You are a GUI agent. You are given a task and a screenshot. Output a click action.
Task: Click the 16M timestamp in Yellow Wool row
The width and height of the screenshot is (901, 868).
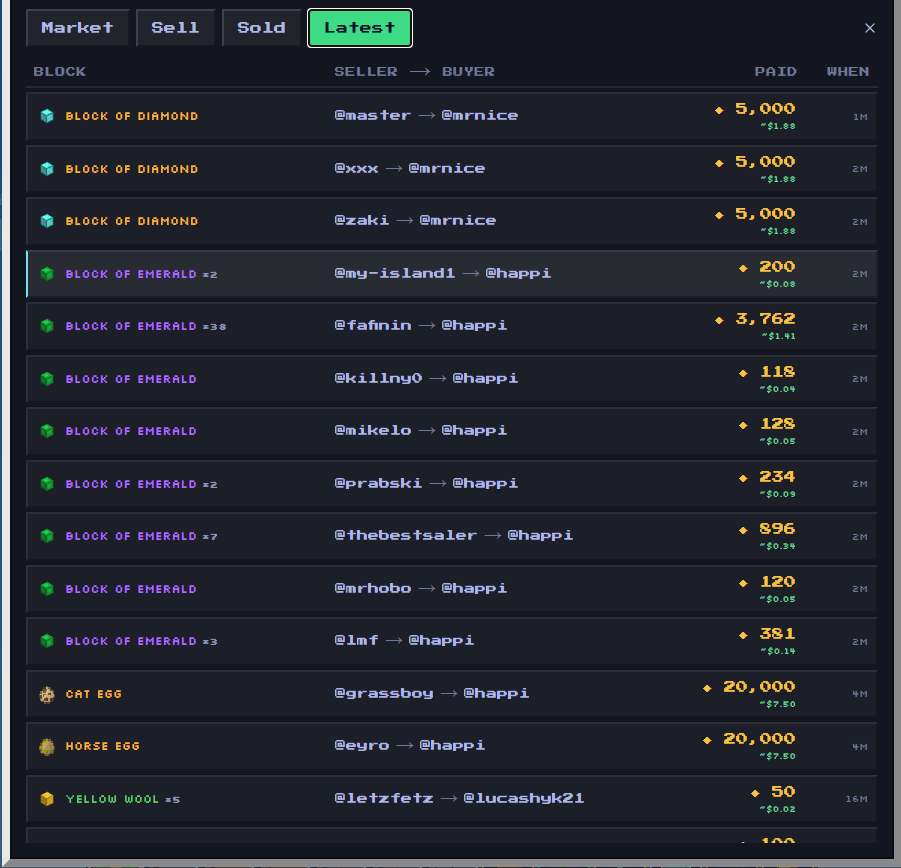pyautogui.click(x=856, y=799)
